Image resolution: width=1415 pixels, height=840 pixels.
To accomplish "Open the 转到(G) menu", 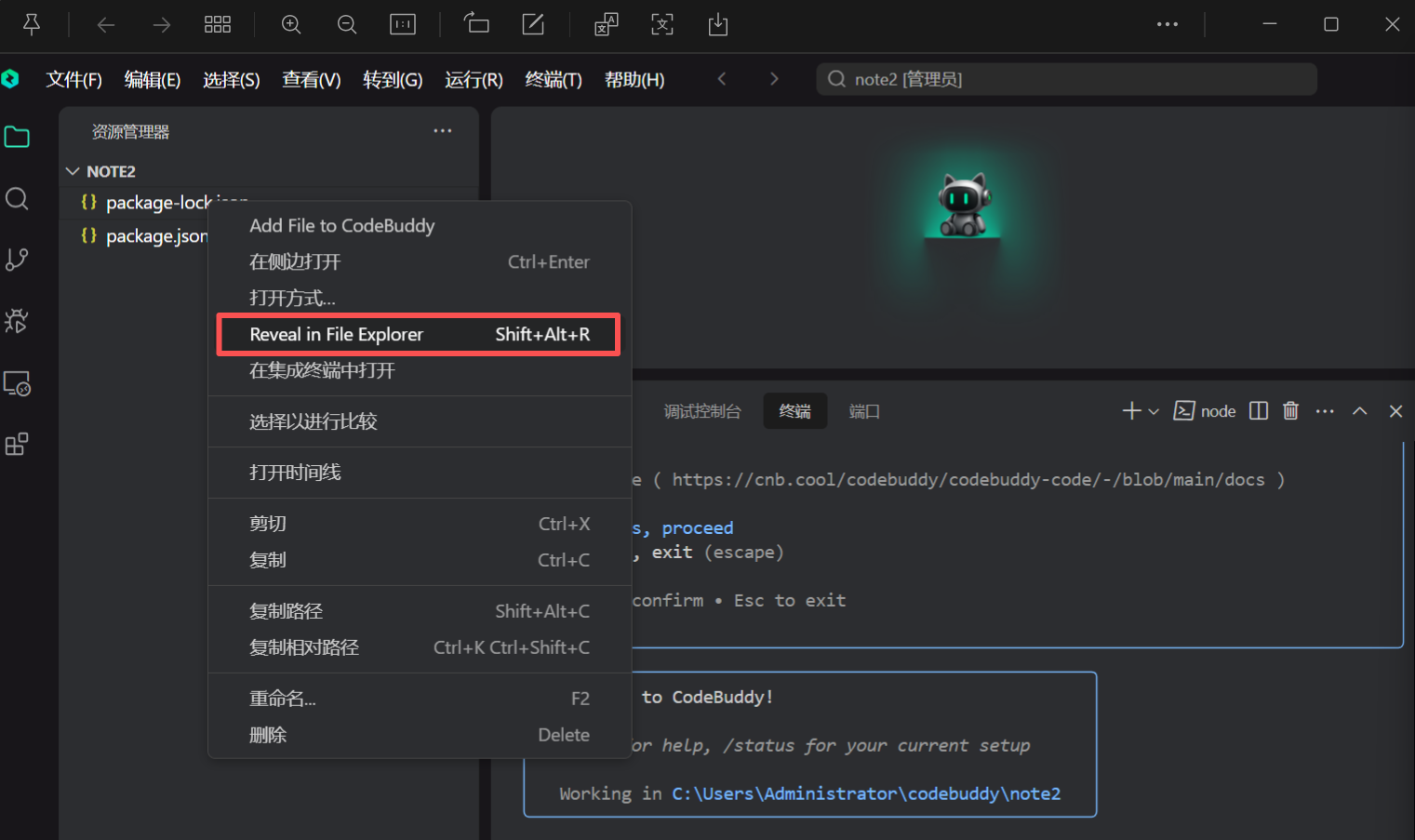I will coord(393,80).
